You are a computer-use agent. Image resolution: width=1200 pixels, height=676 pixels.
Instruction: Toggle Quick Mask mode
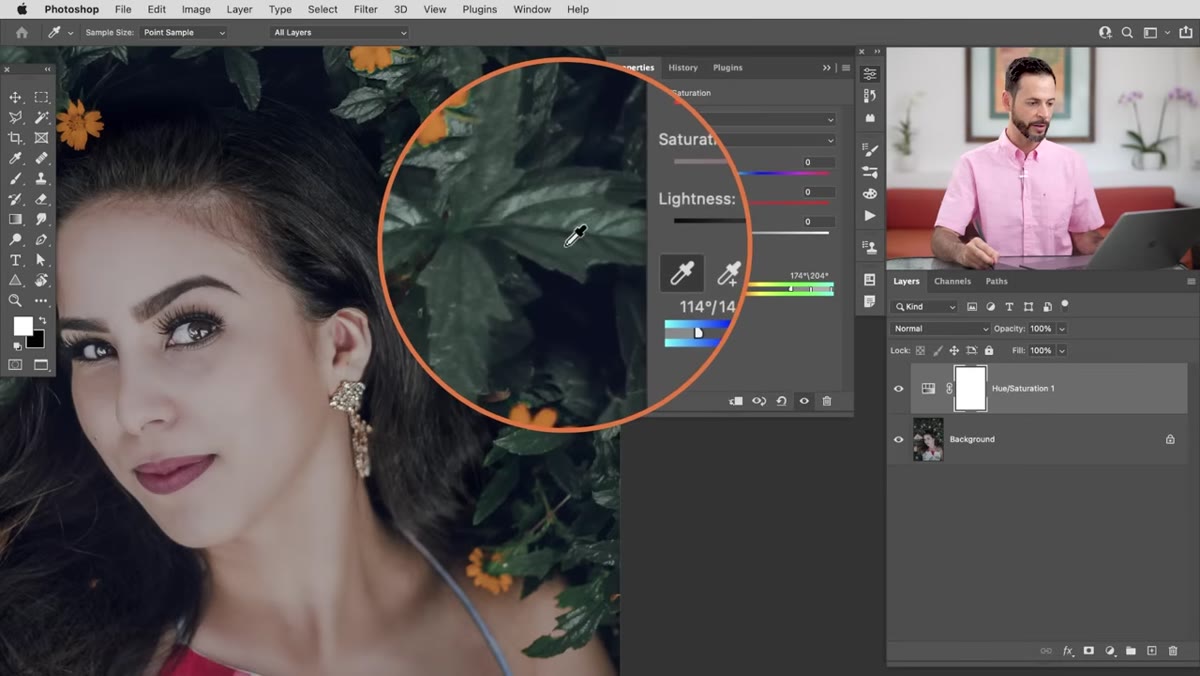15,365
